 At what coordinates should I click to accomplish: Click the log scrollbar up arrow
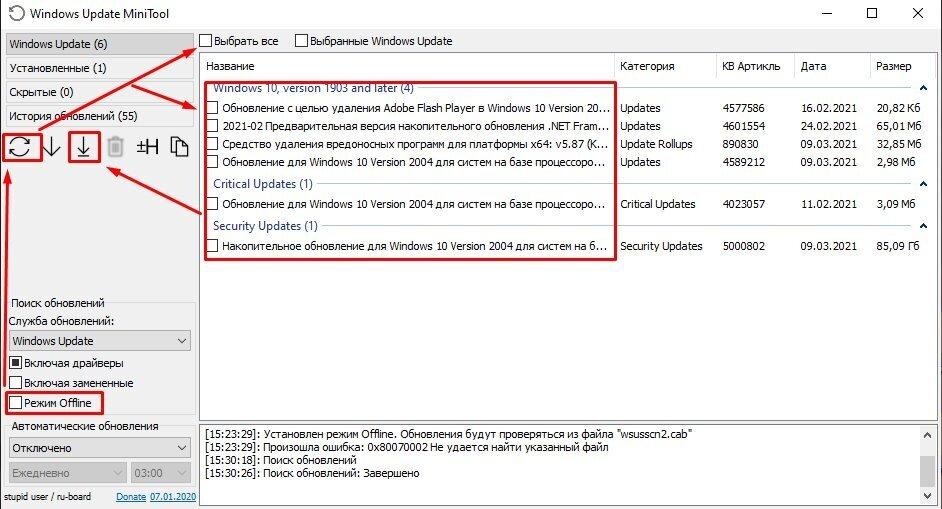coord(927,434)
